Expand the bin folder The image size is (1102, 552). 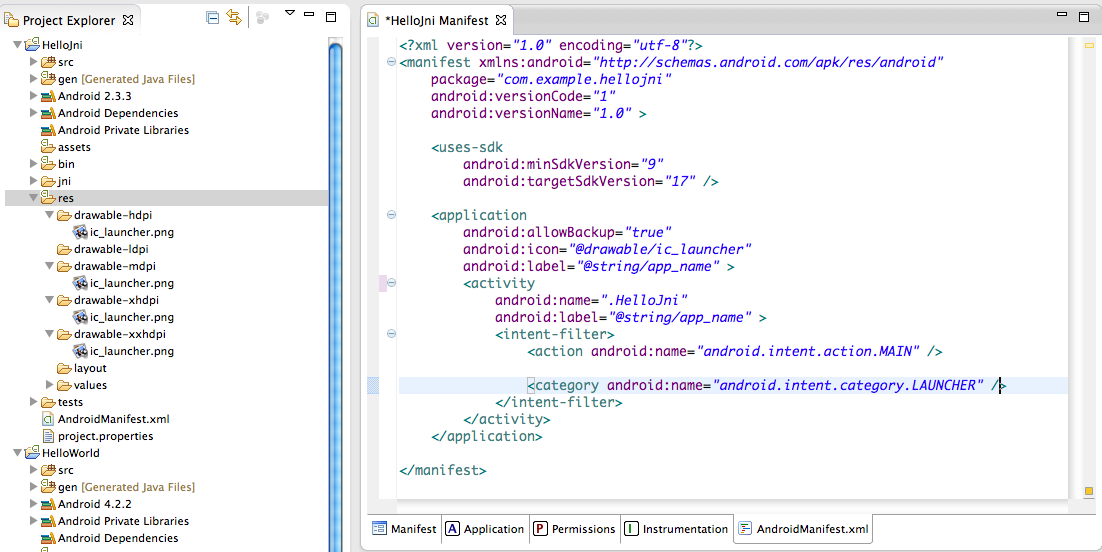pyautogui.click(x=33, y=164)
